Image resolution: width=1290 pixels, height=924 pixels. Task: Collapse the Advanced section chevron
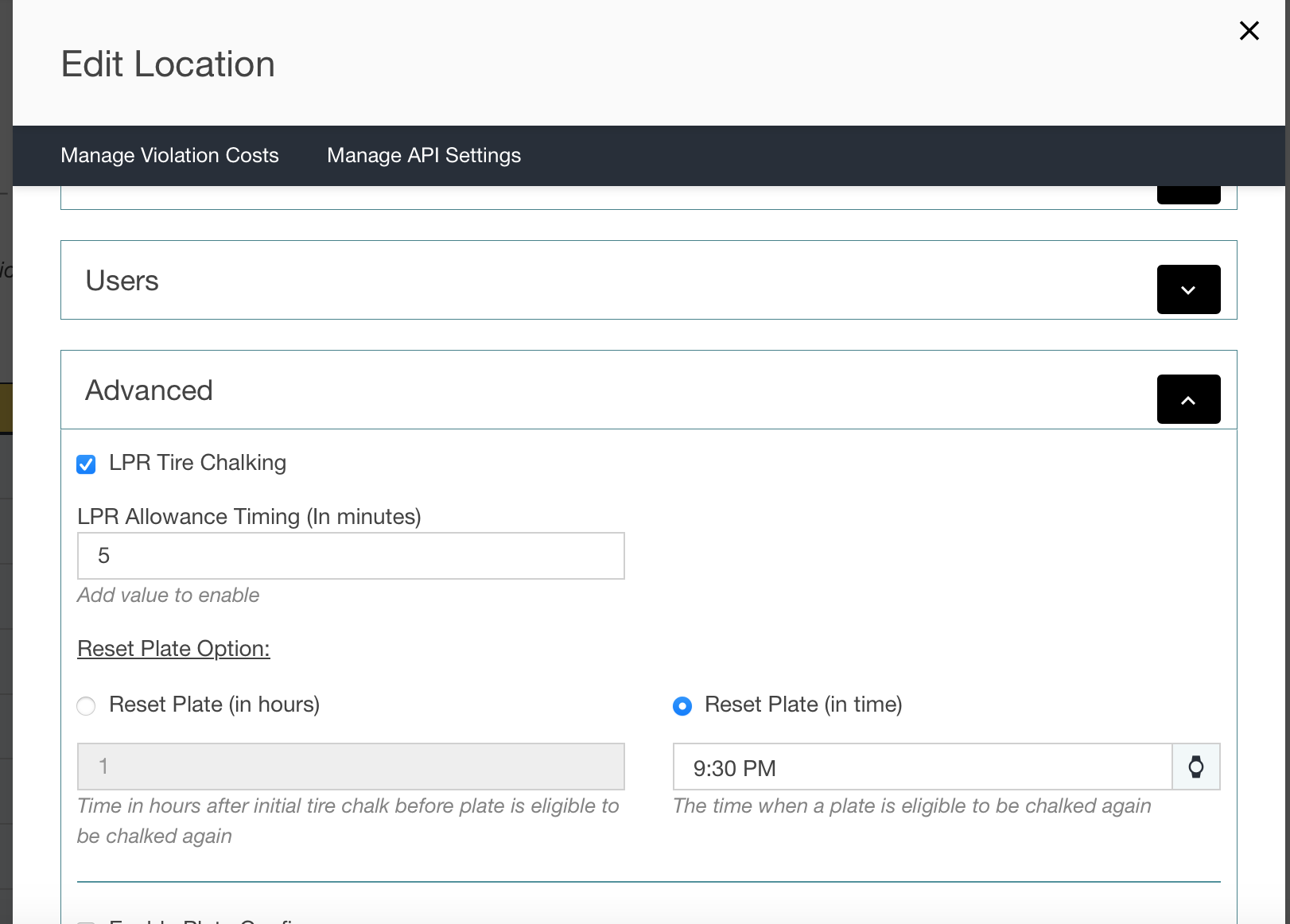tap(1188, 399)
